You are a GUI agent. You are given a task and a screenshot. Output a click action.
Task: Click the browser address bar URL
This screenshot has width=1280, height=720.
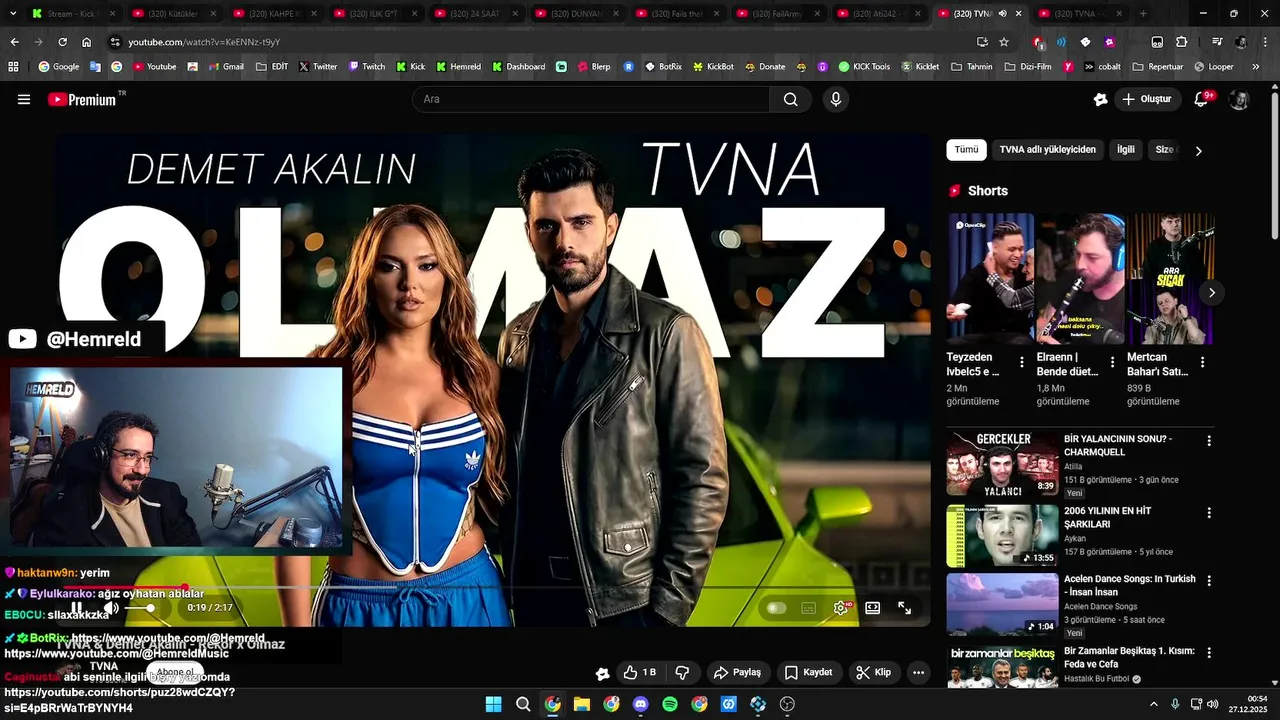coord(204,42)
